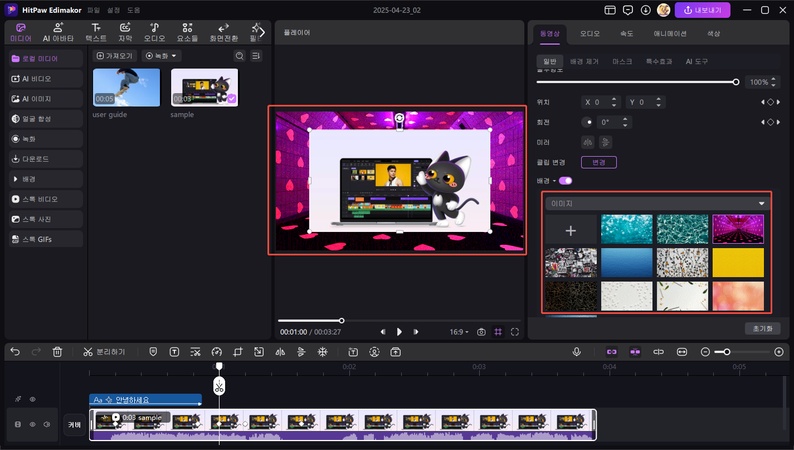Screen dimensions: 794x450
Task: Toggle the 배경 background switch
Action: [x=566, y=181]
